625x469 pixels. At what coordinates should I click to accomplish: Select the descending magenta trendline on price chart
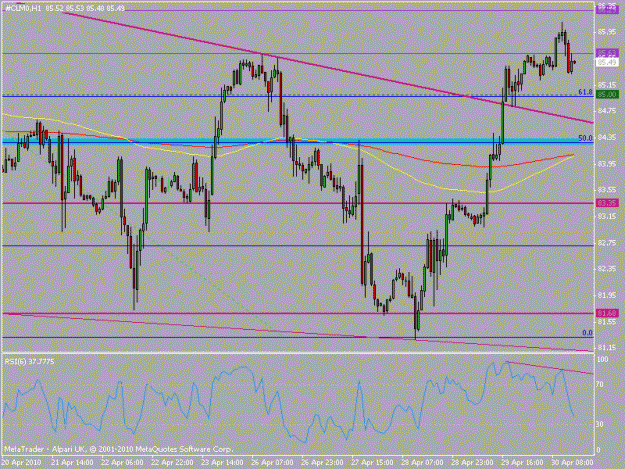tap(327, 67)
